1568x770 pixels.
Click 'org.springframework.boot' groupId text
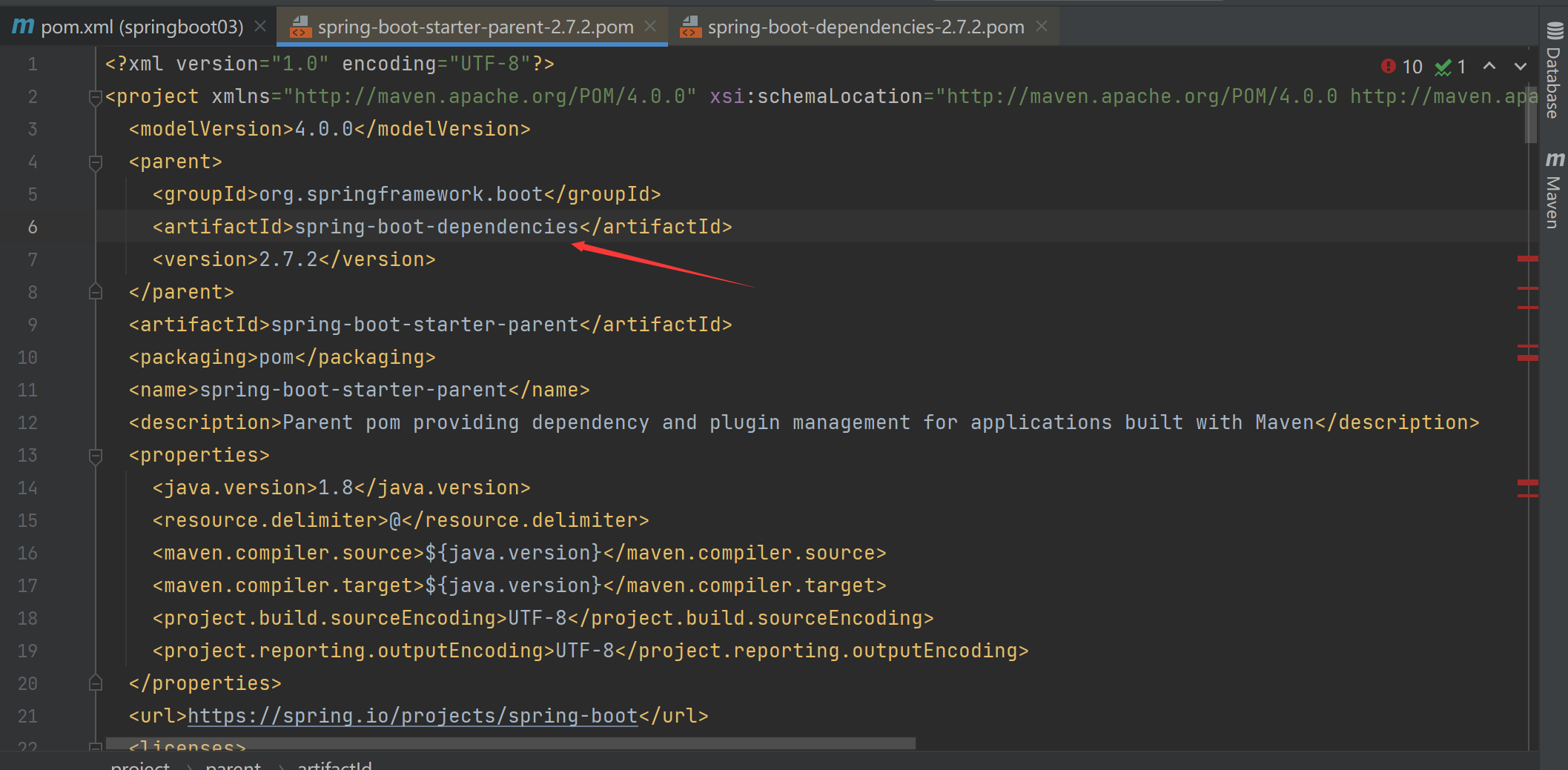pos(401,194)
